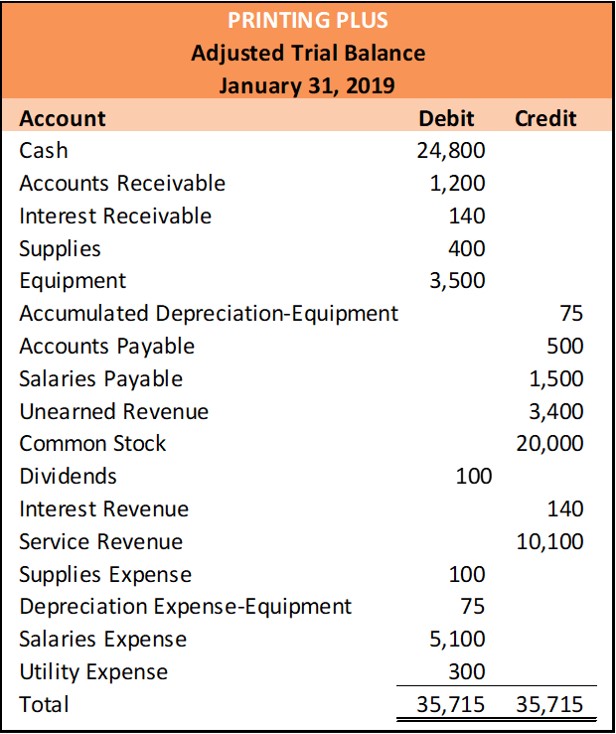616x734 pixels.
Task: Select the Unearned Revenue account label
Action: 114,411
